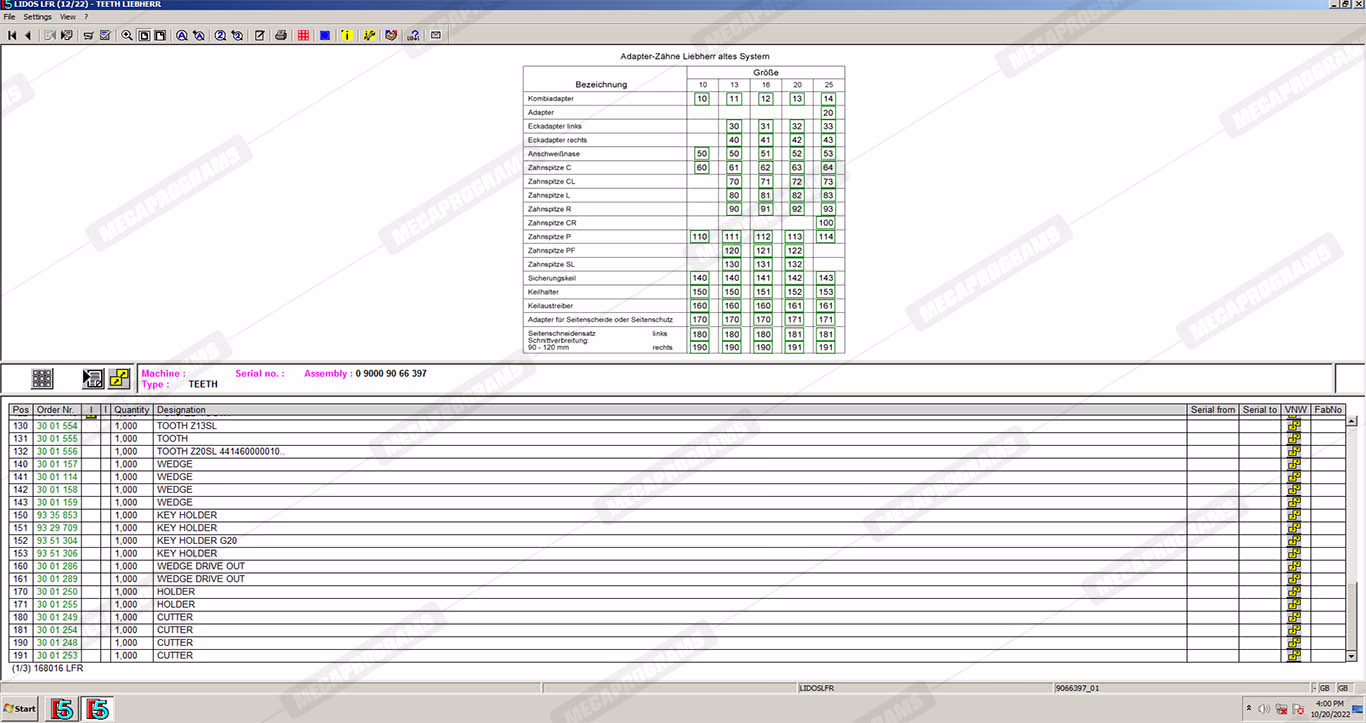Open the ? help menu
Viewport: 1366px width, 723px height.
click(86, 17)
